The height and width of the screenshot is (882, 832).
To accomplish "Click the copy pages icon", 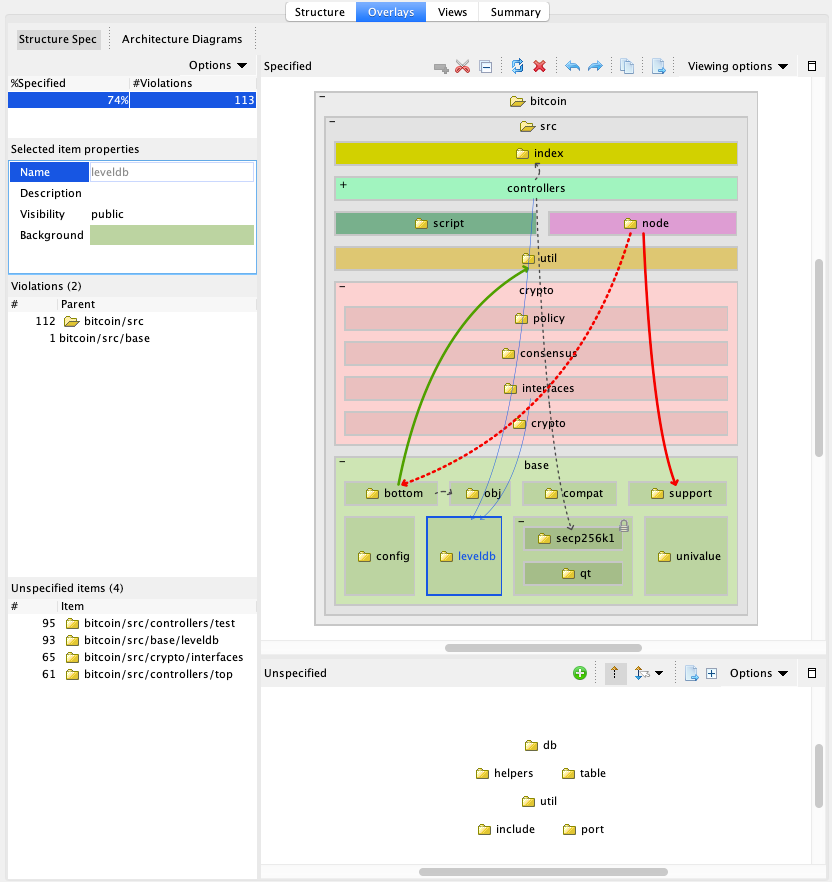I will (x=627, y=66).
